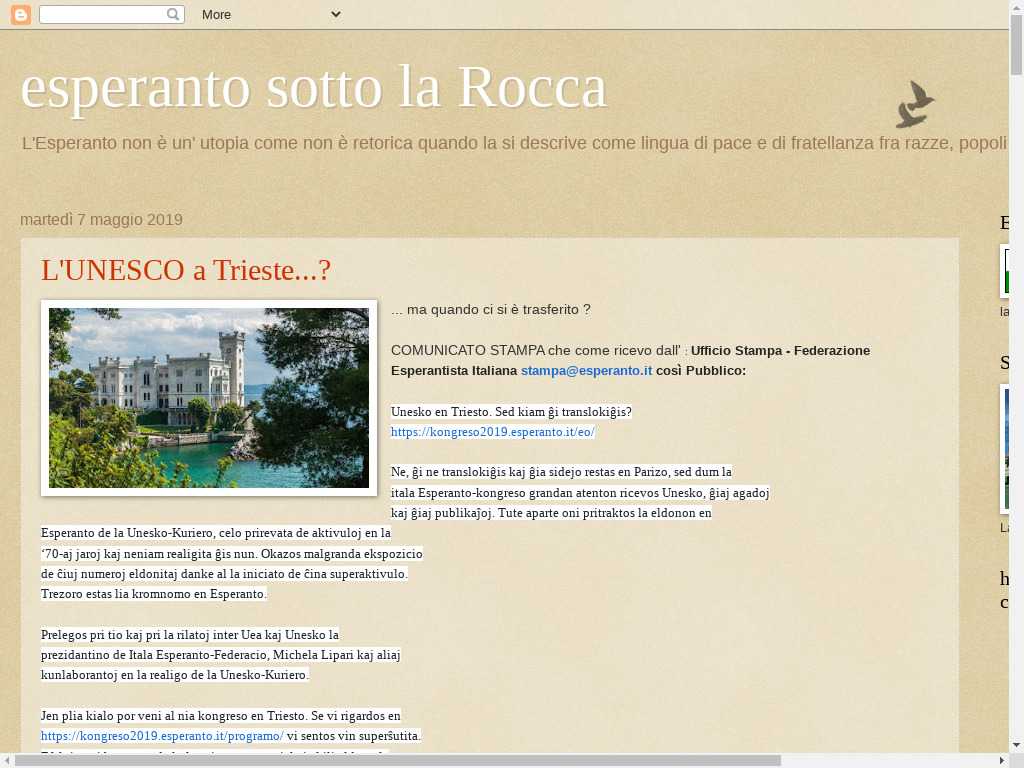Click the vertical scrollbar thumb
The width and height of the screenshot is (1024, 768).
[1017, 44]
